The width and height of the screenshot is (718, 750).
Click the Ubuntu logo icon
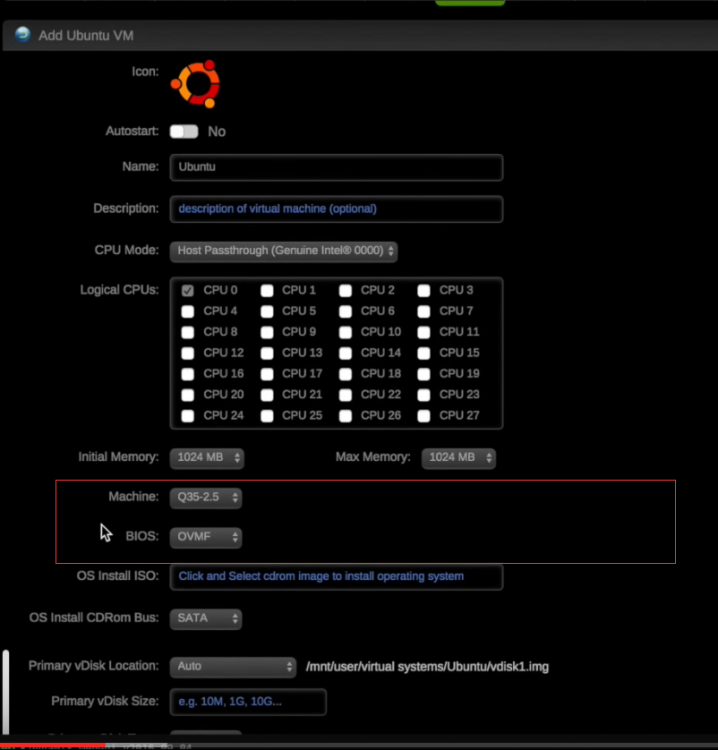coord(196,84)
